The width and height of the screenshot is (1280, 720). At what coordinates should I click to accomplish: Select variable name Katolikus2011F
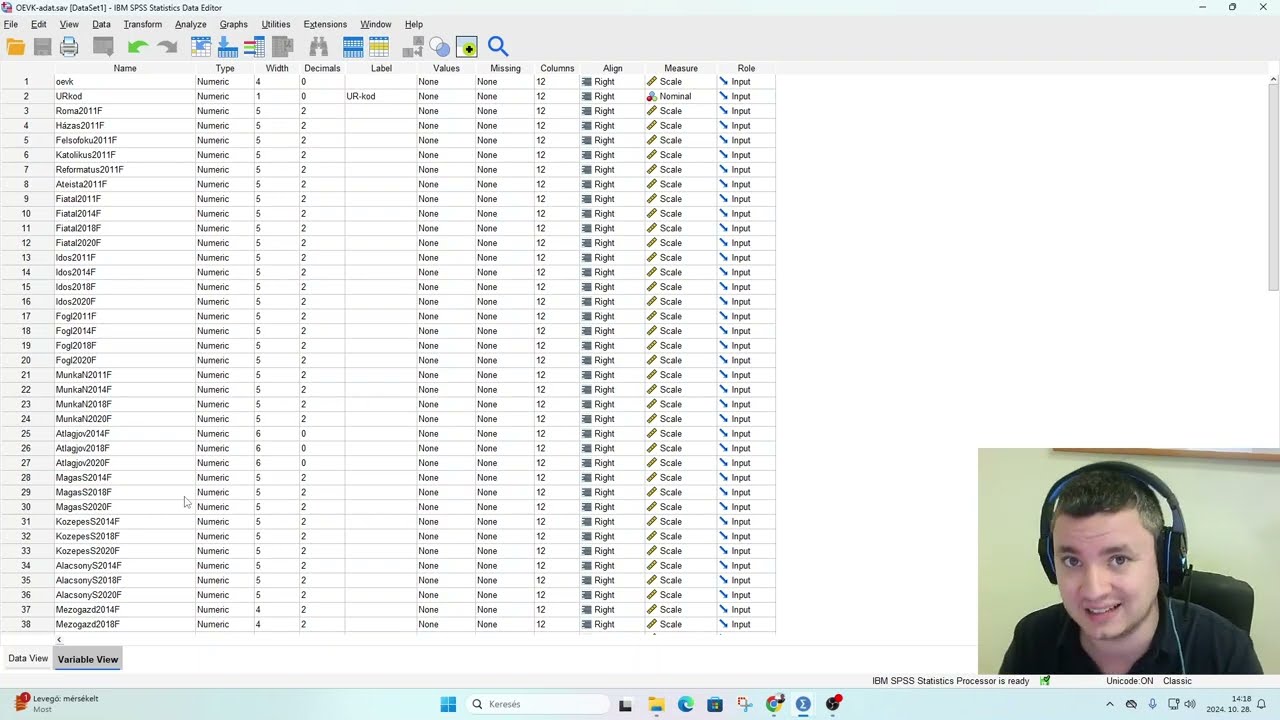click(x=86, y=155)
